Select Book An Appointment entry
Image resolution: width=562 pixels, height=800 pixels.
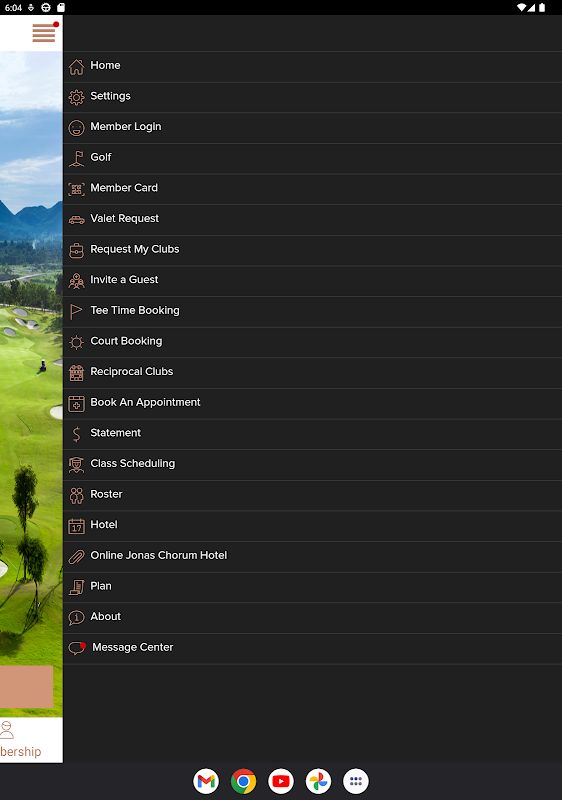[313, 404]
